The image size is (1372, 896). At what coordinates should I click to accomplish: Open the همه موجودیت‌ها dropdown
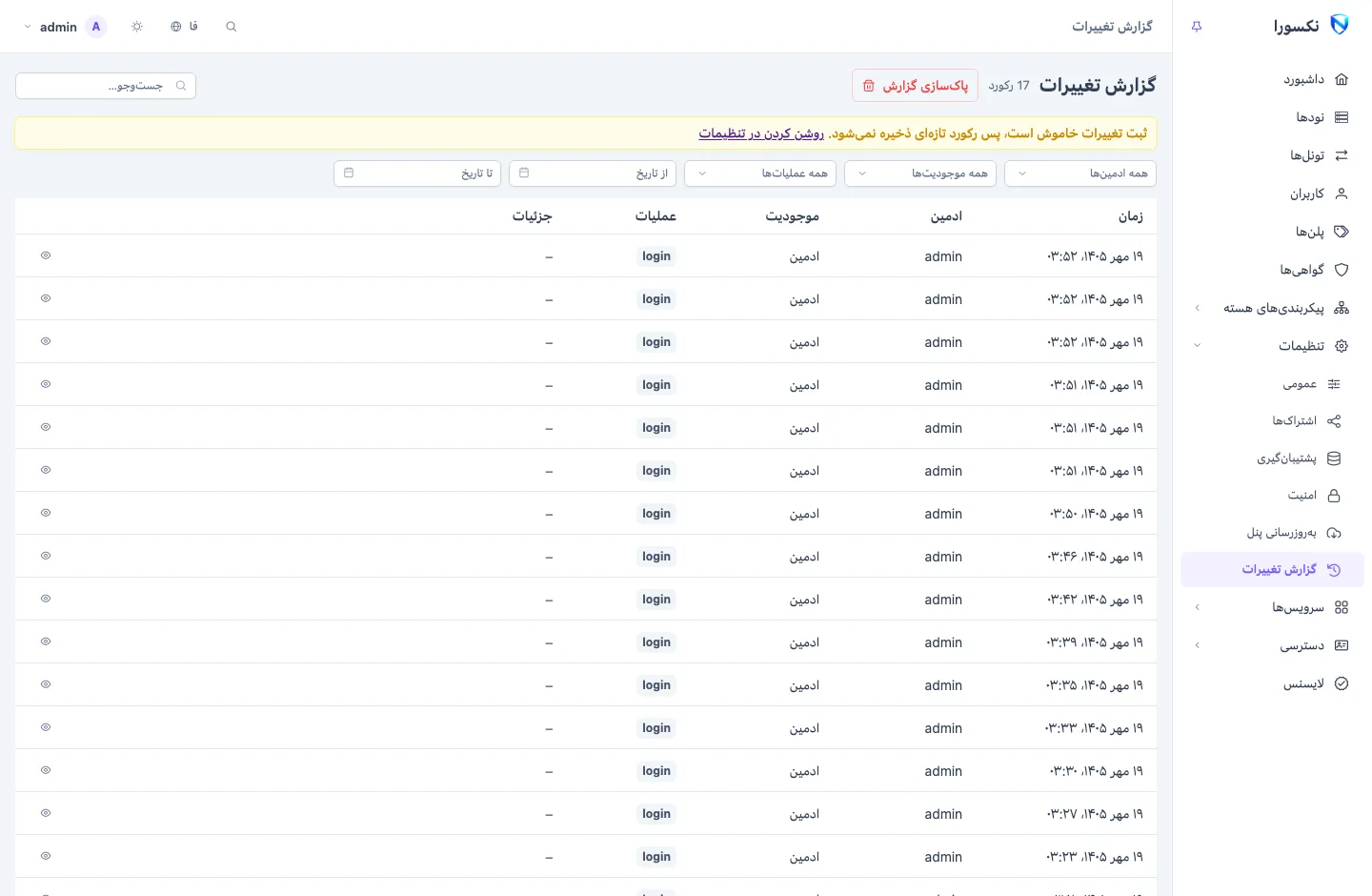[x=920, y=173]
